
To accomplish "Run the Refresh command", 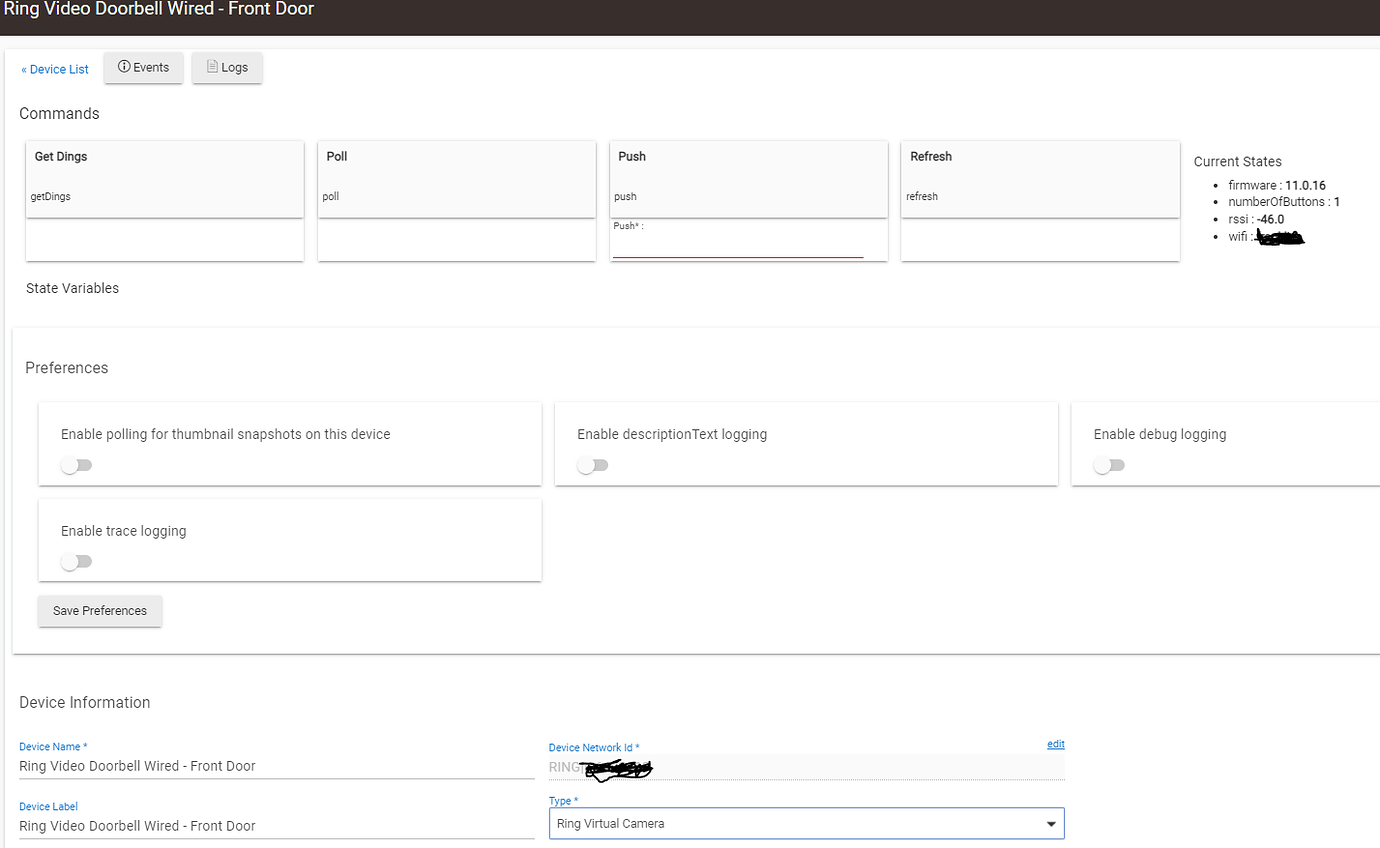I will coord(1040,179).
